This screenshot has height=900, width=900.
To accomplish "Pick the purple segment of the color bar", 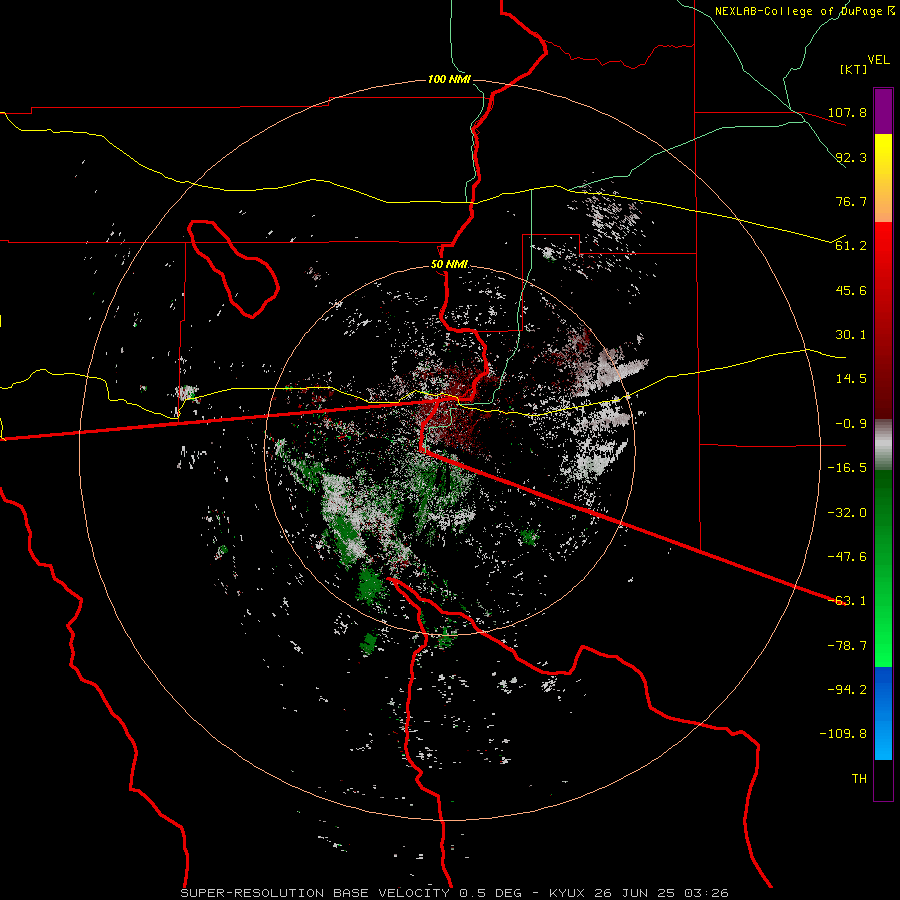I will point(883,111).
